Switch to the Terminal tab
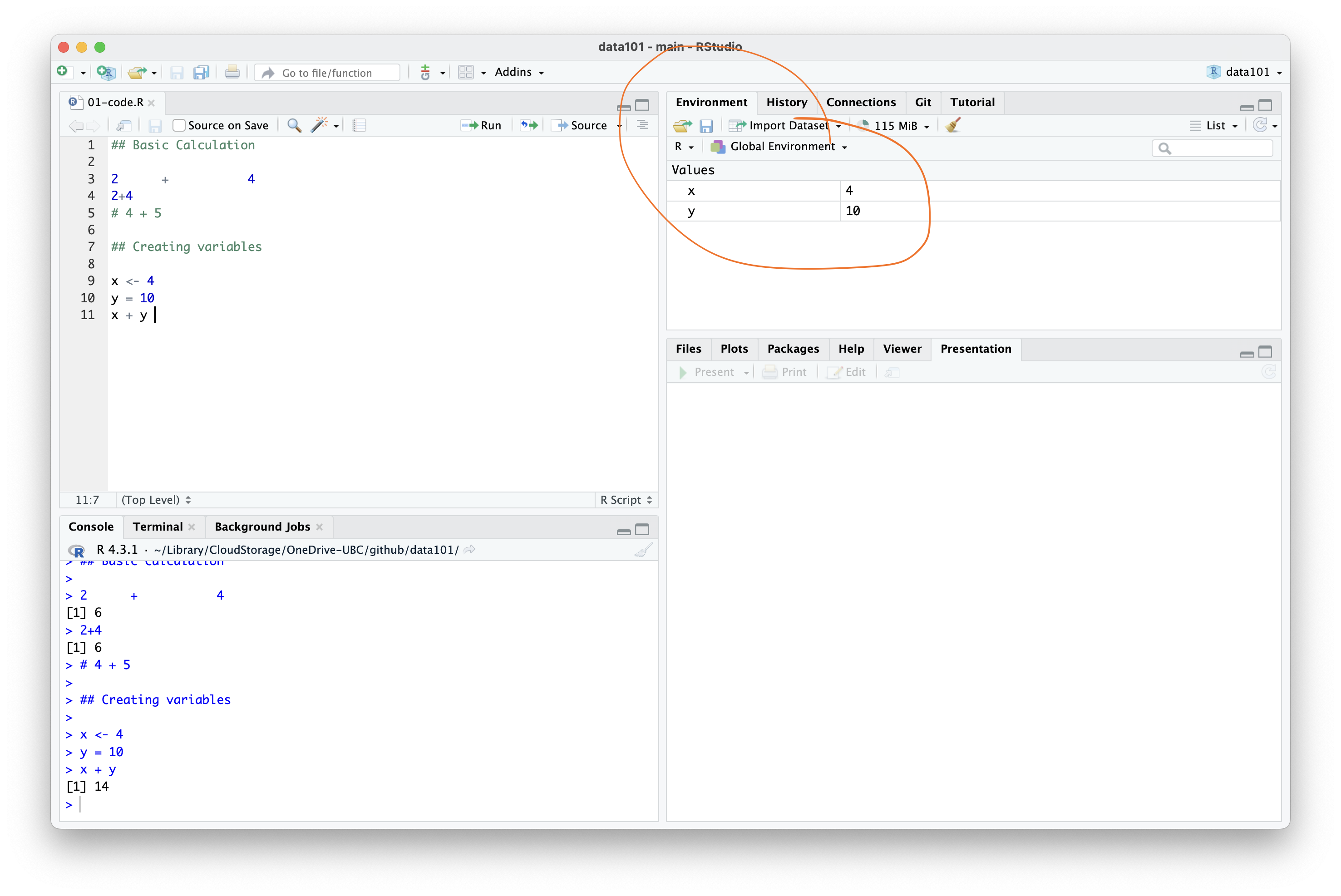 (158, 527)
